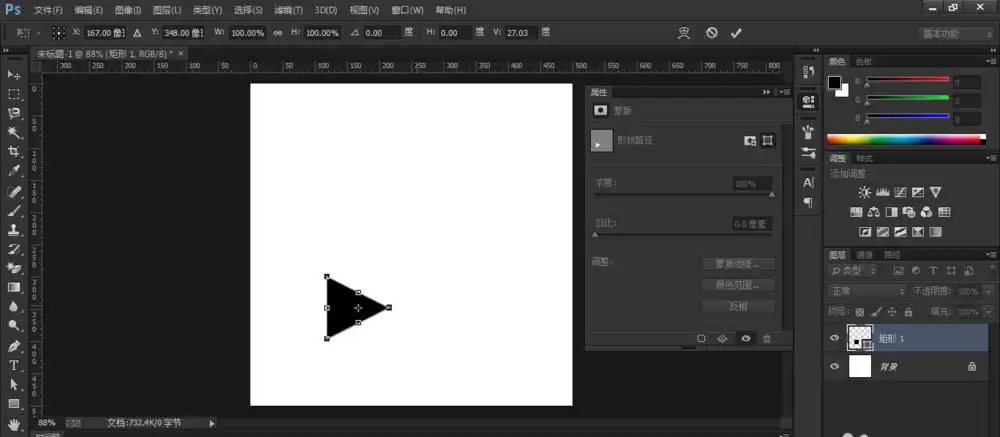Open the 文件(F) menu
This screenshot has width=1000, height=437.
pyautogui.click(x=48, y=10)
